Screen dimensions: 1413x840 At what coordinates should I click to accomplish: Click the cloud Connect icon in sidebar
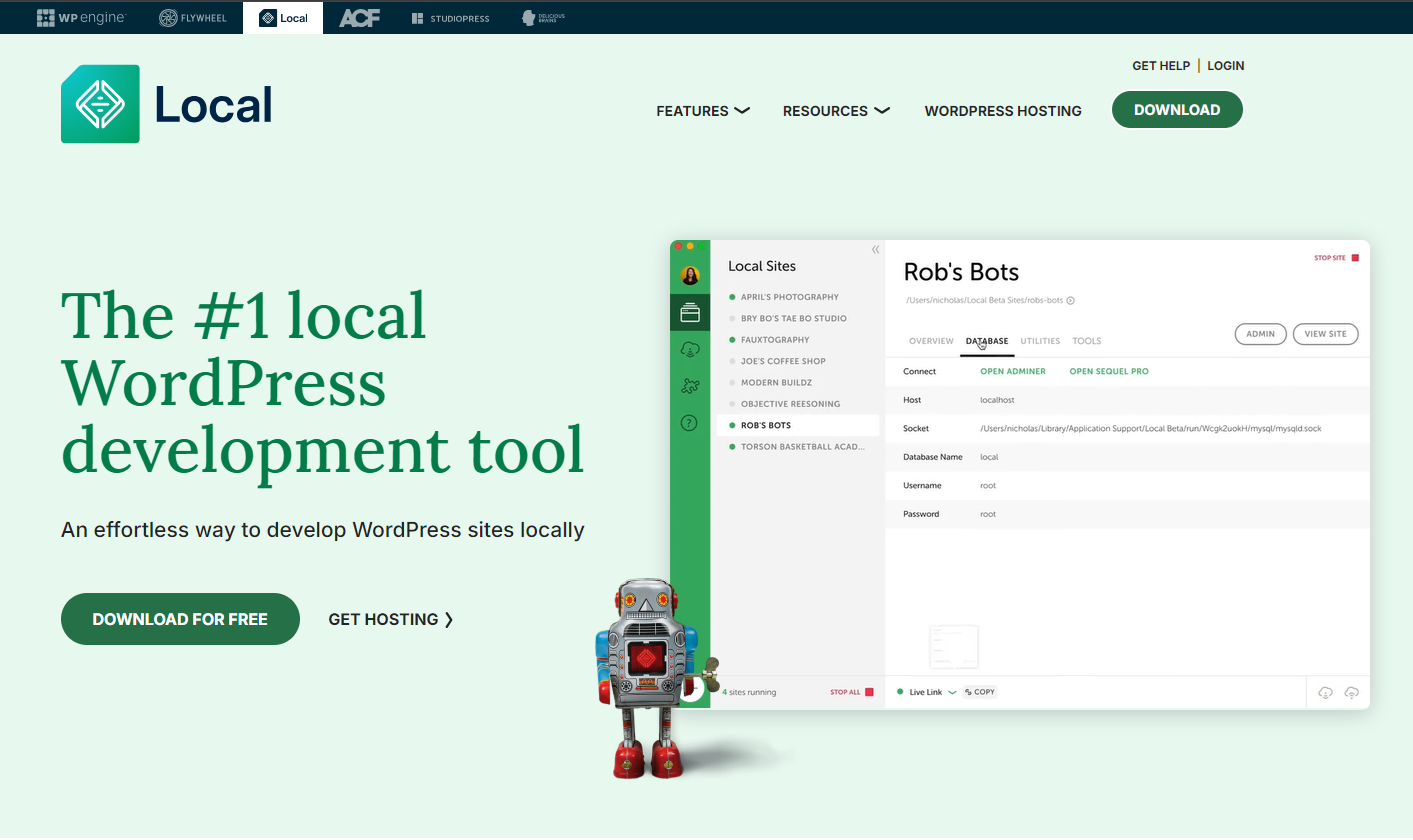[x=690, y=349]
